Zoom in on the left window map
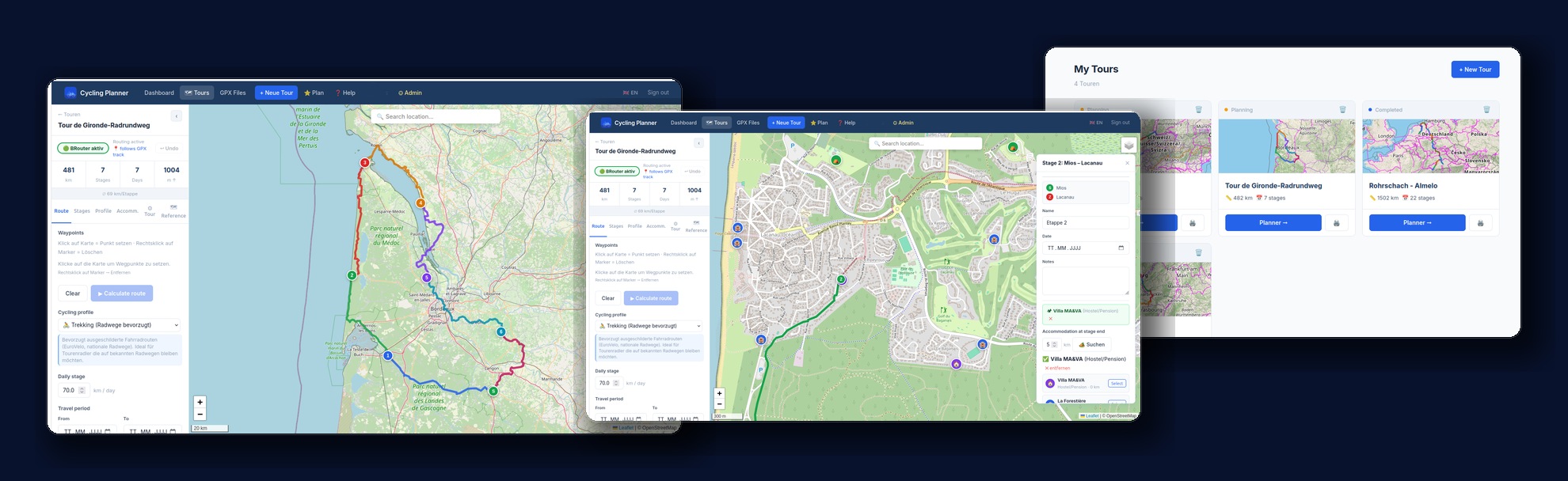1568x481 pixels. tap(200, 402)
